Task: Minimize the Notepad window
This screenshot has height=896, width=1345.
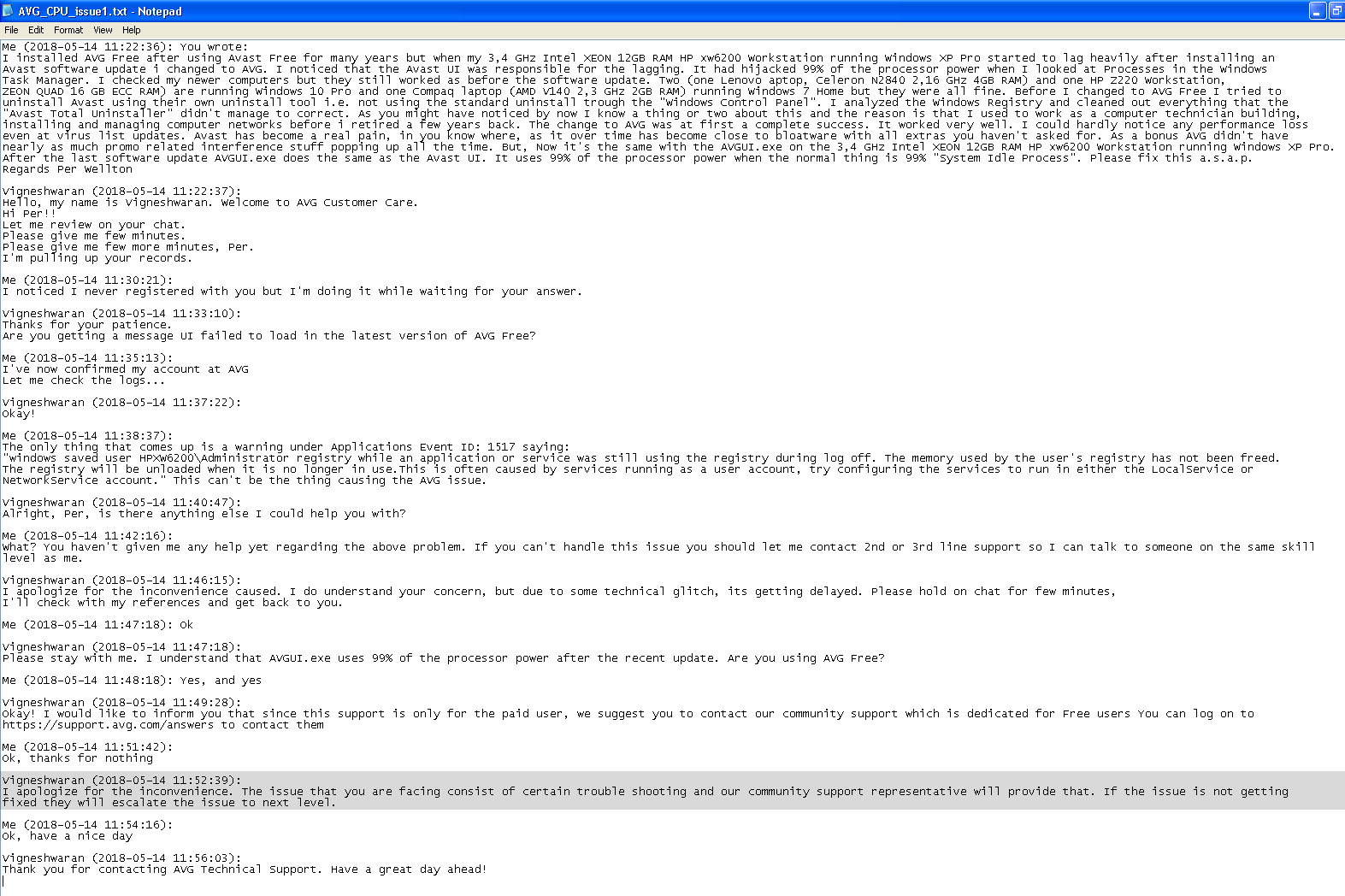Action: 1317,11
